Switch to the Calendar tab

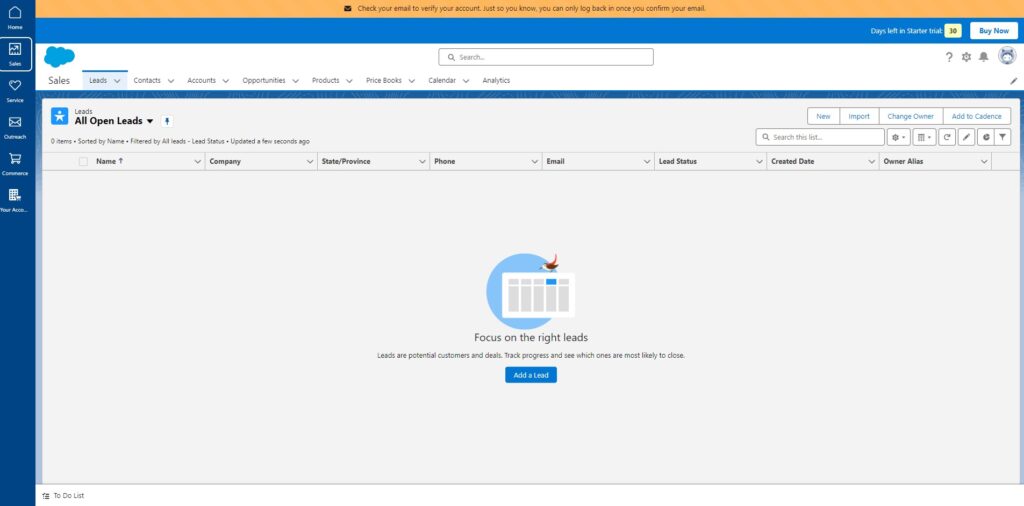[x=442, y=80]
